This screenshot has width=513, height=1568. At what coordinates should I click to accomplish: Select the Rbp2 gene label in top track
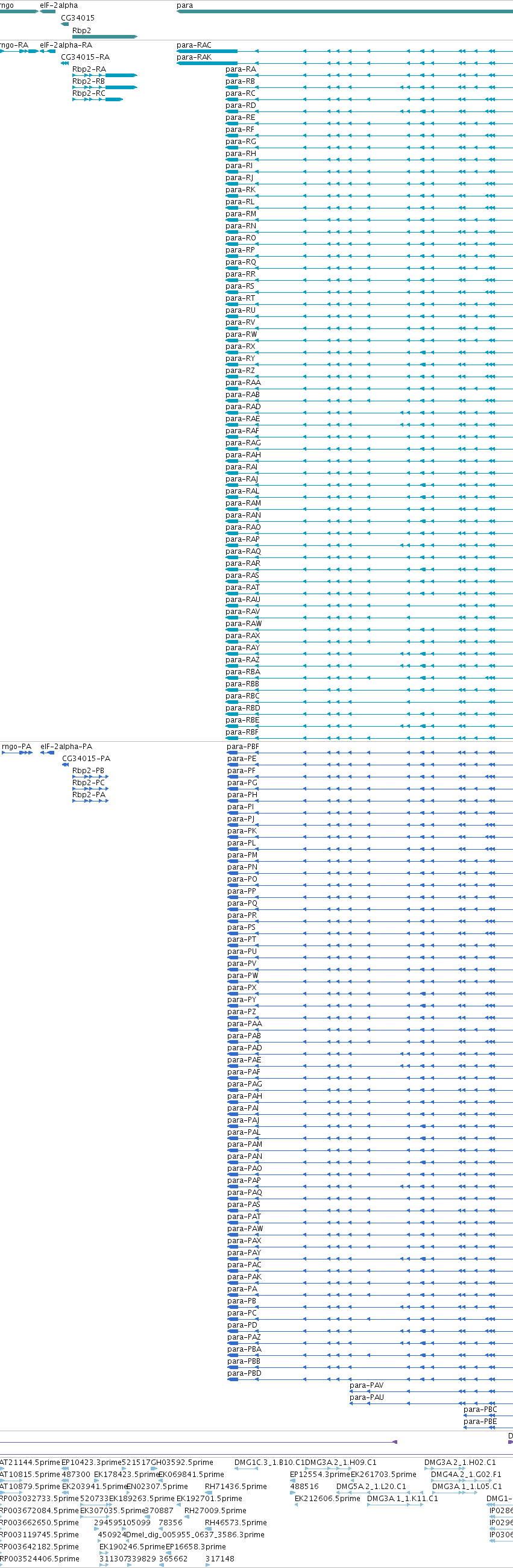81,31
